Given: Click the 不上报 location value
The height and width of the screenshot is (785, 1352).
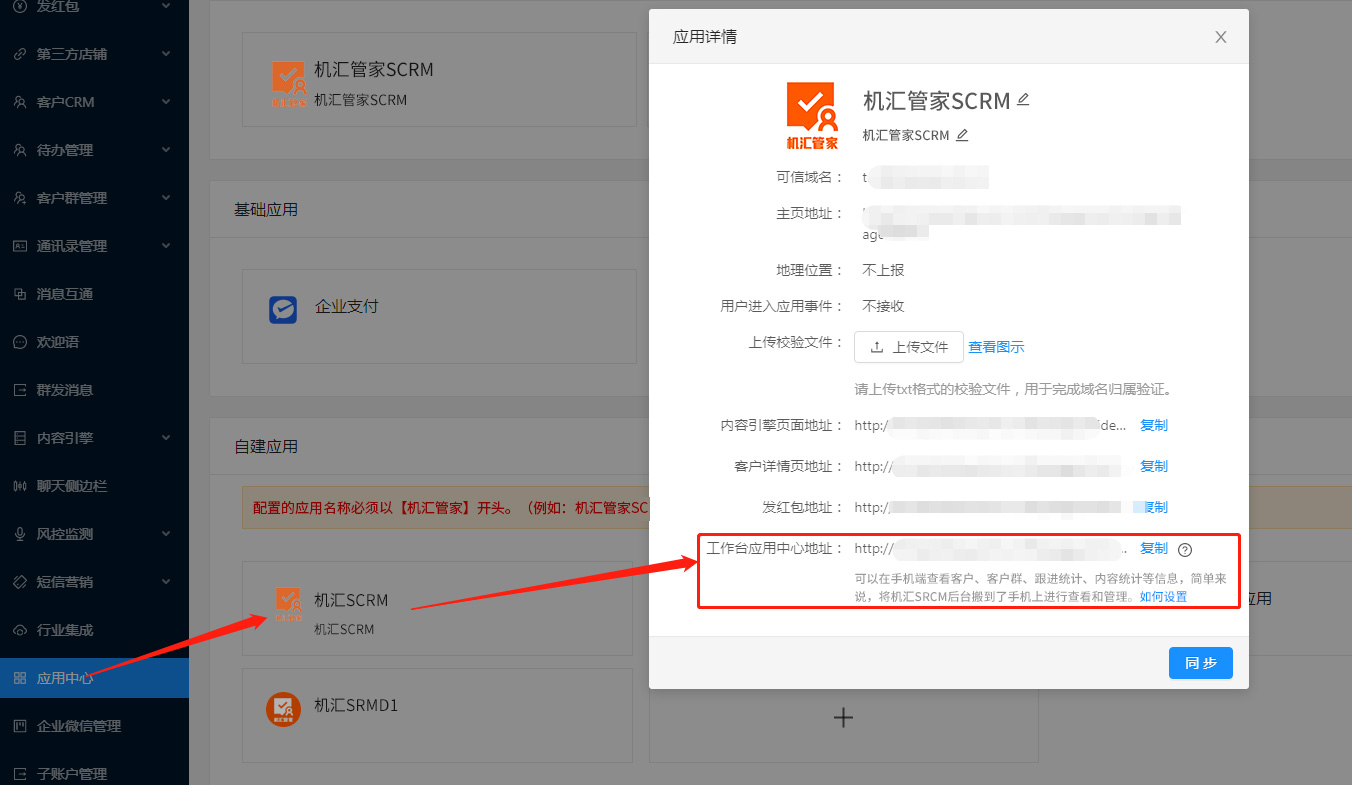Looking at the screenshot, I should (x=883, y=270).
